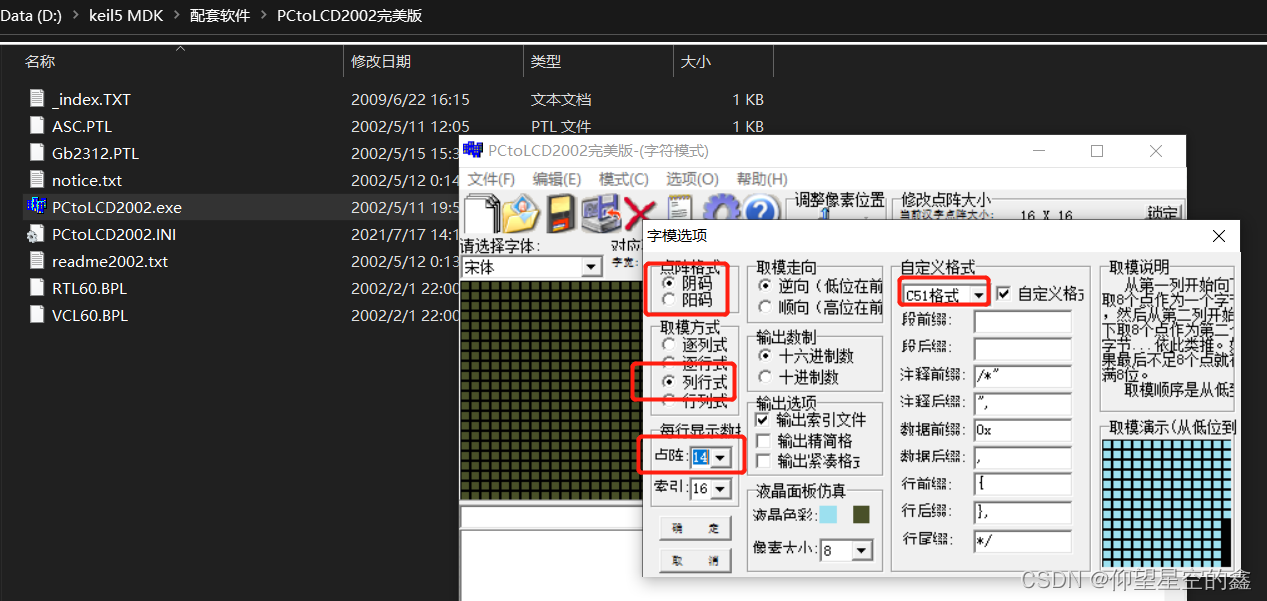Select the 阳码 dot-matrix format radio button
This screenshot has height=601, width=1267.
[x=668, y=301]
